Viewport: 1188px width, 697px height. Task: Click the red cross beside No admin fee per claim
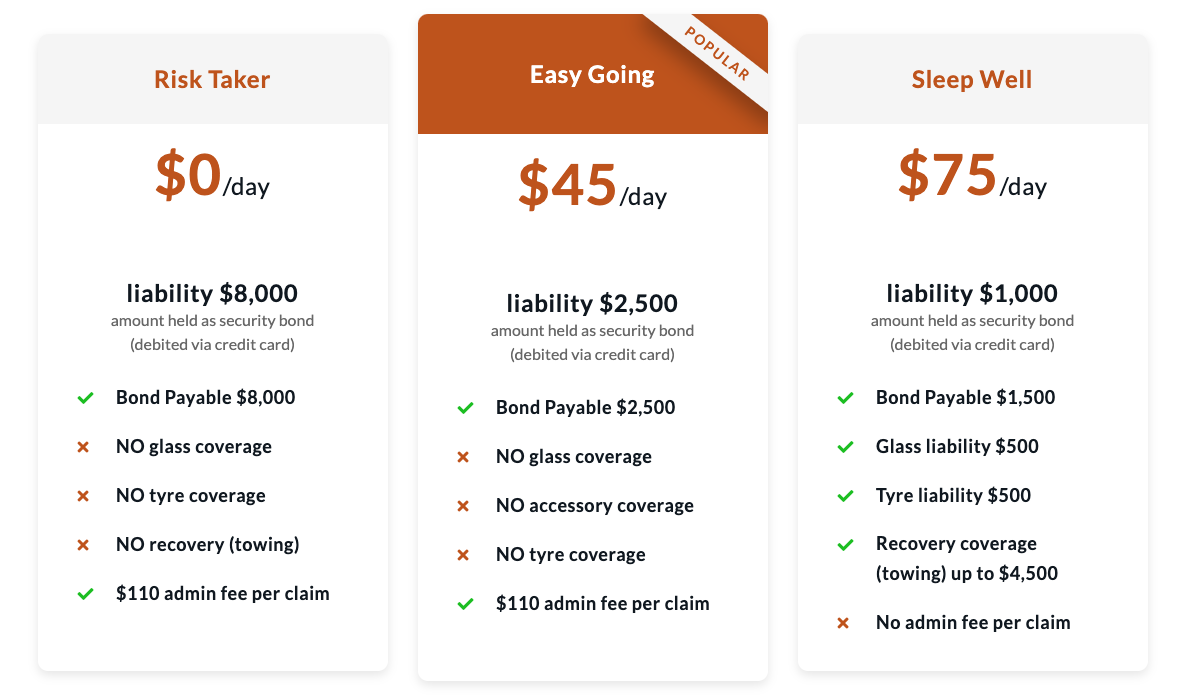click(x=843, y=624)
